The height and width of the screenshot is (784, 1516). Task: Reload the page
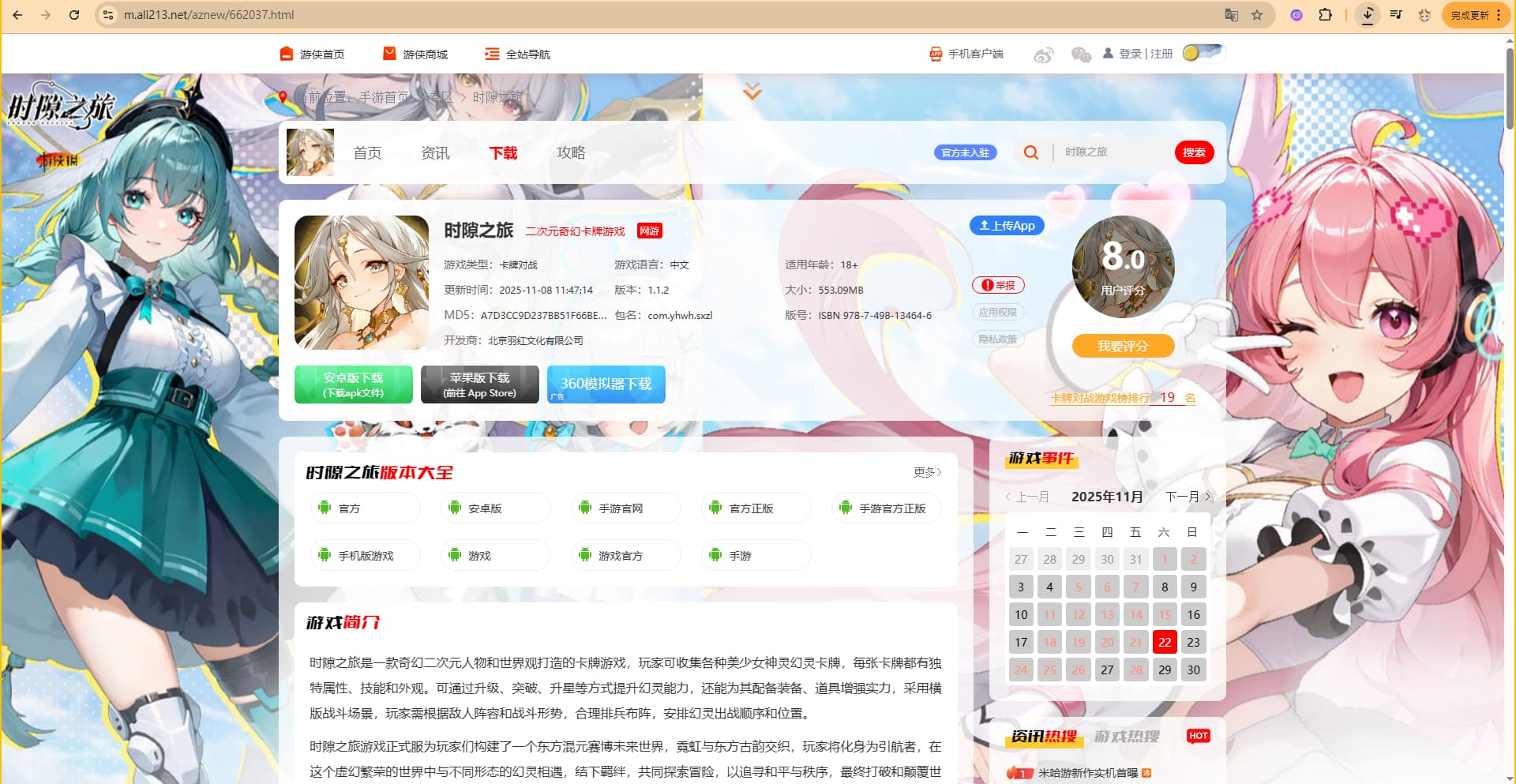coord(74,15)
